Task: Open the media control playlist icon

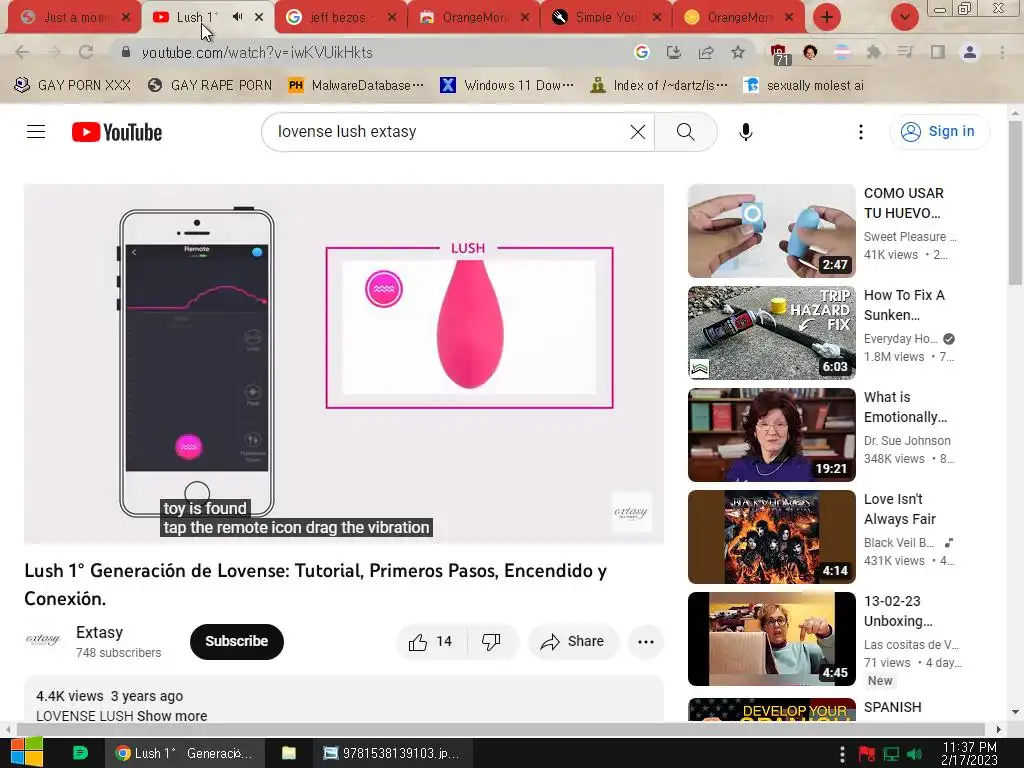Action: coord(905,52)
